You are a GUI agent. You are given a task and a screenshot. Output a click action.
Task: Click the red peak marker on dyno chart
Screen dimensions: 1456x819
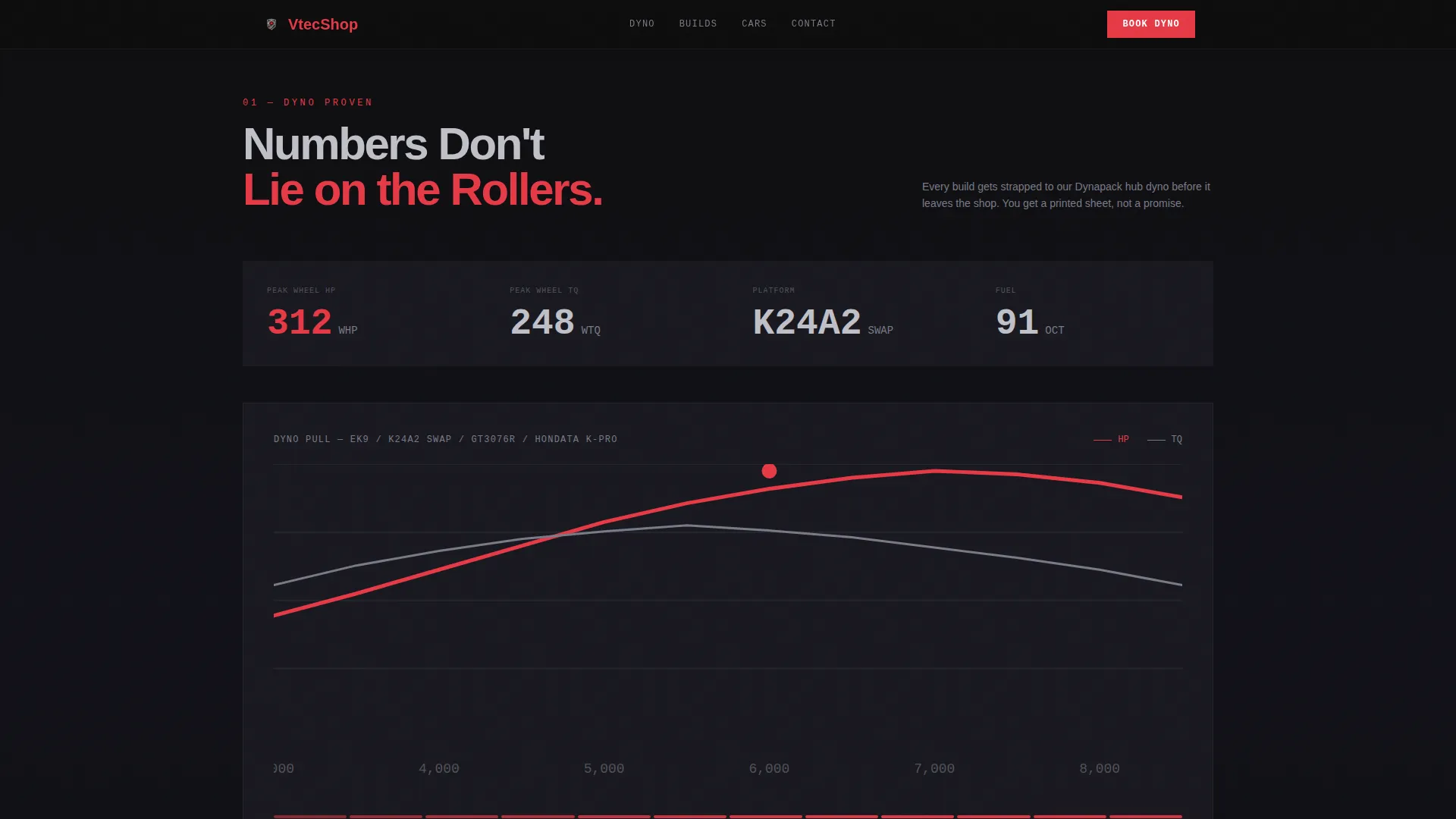769,471
